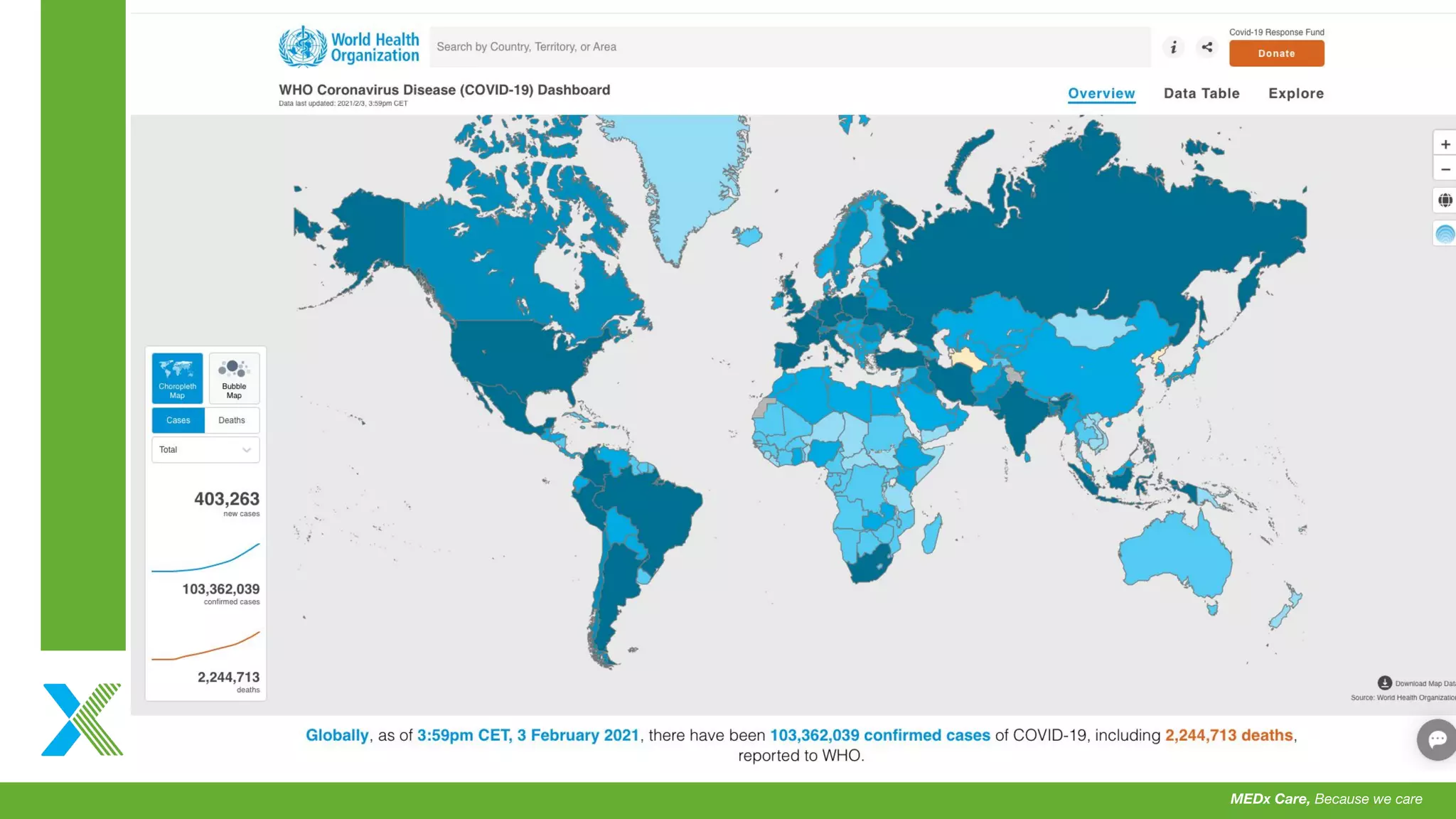Click the country search field

click(789, 47)
